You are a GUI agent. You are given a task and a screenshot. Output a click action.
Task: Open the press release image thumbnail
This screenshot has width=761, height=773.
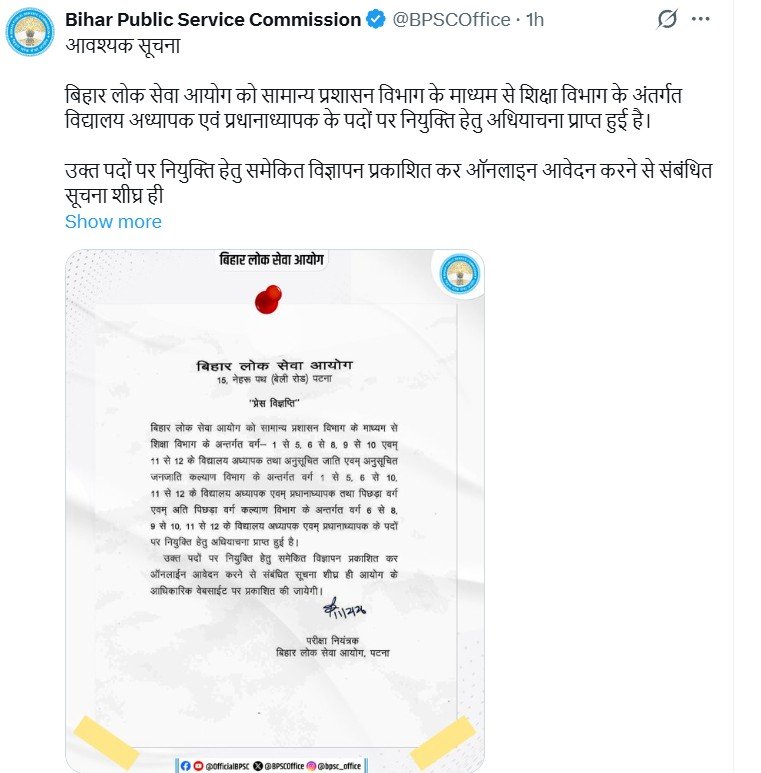275,511
